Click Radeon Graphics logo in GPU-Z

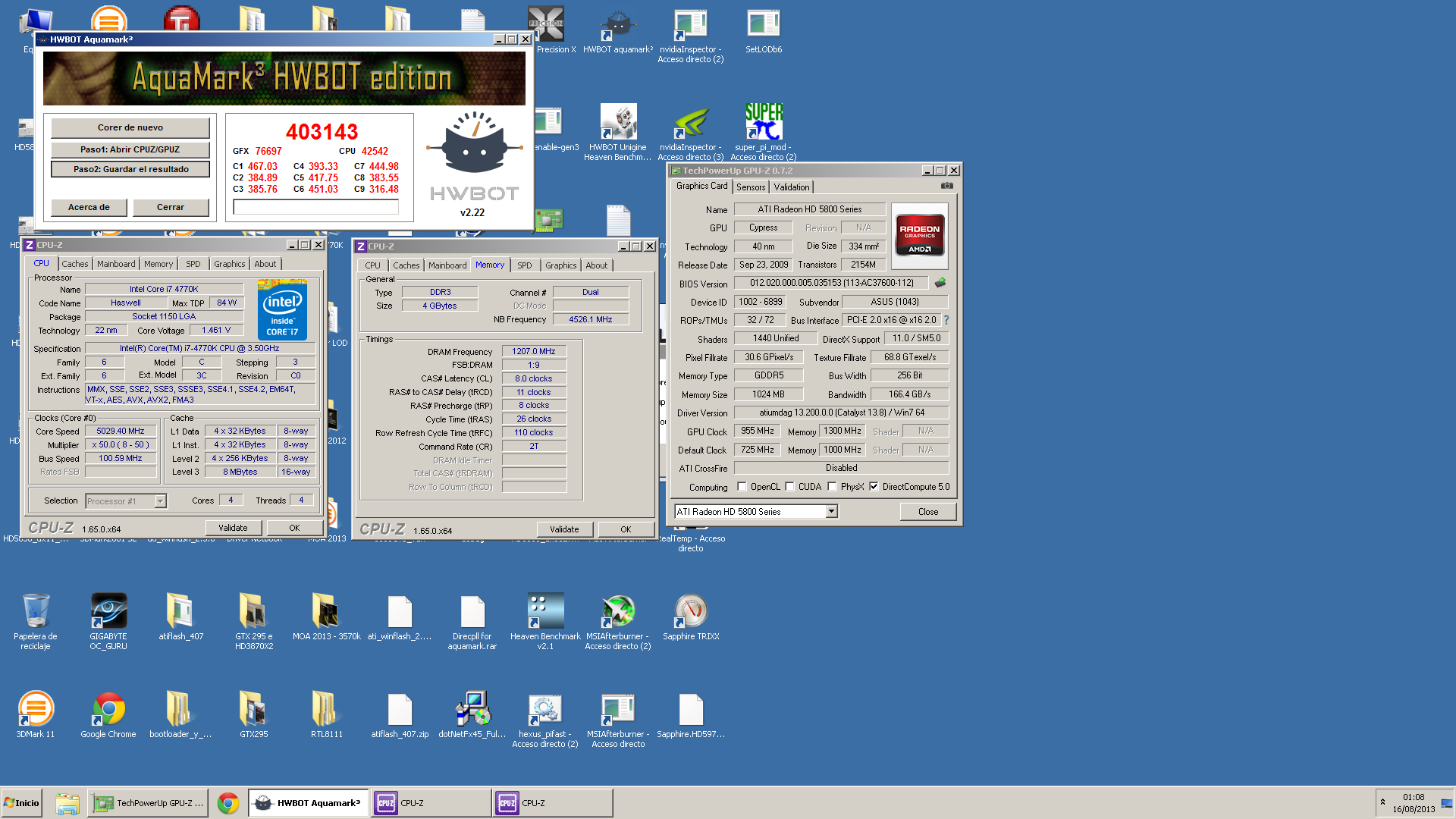(919, 237)
